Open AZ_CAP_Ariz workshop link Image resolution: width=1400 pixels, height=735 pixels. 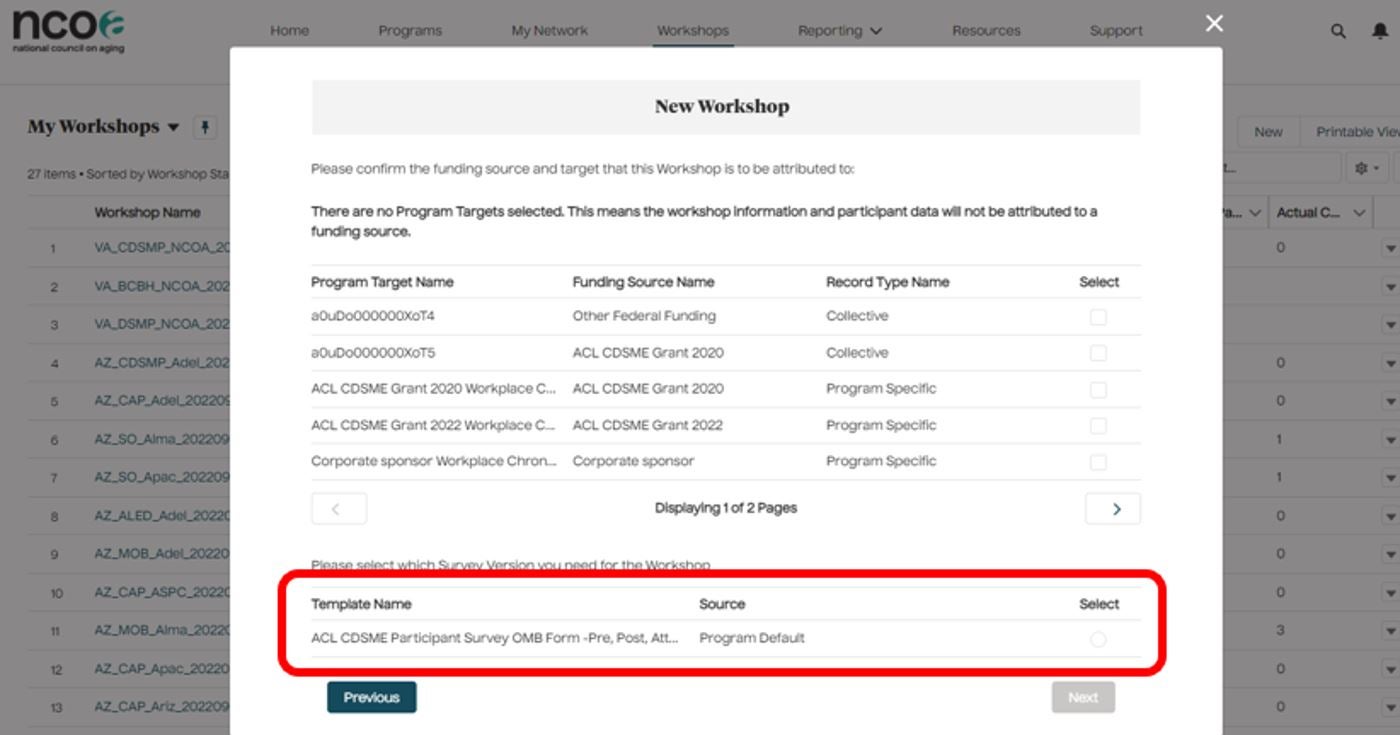click(162, 707)
